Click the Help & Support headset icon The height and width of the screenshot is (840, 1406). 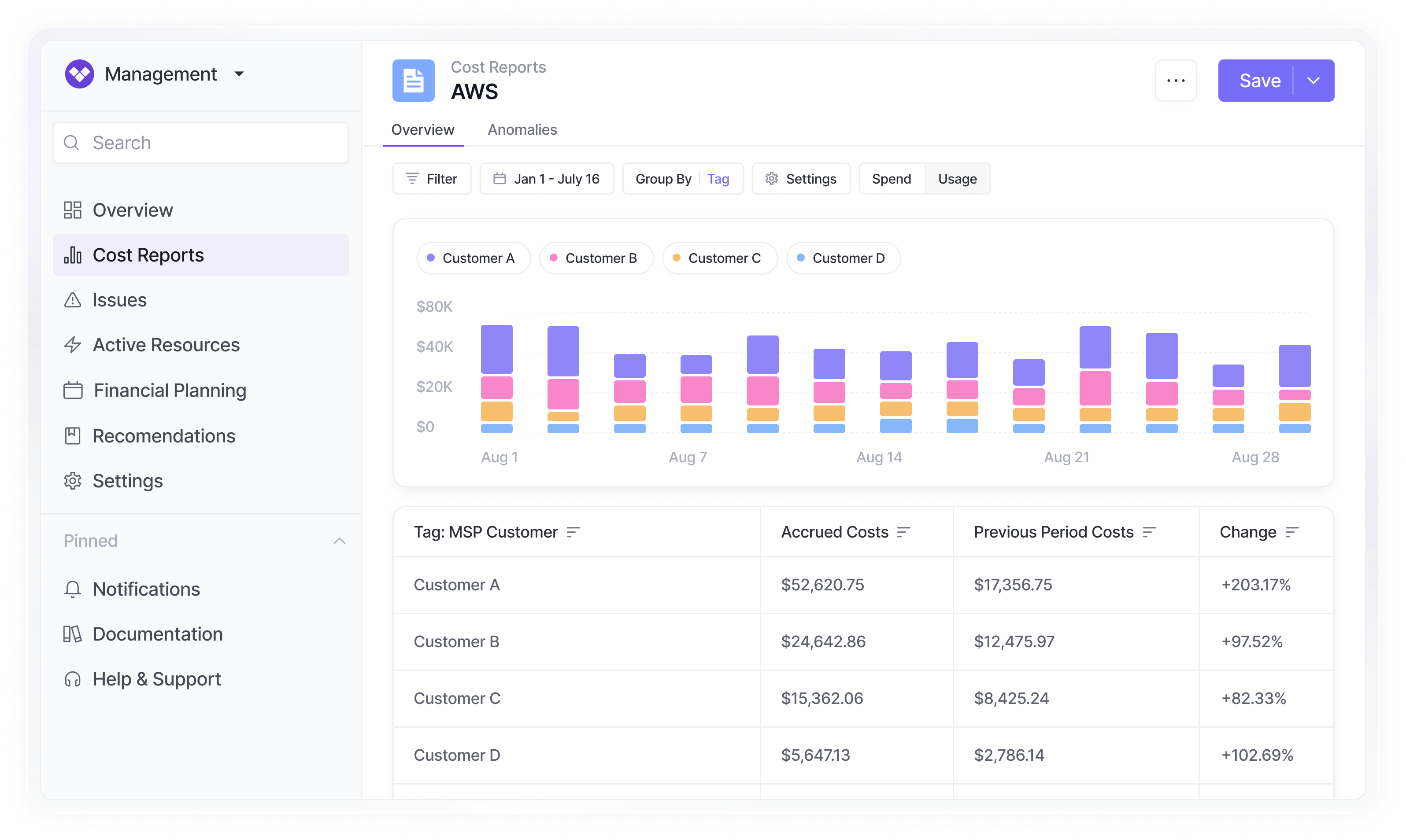click(73, 679)
